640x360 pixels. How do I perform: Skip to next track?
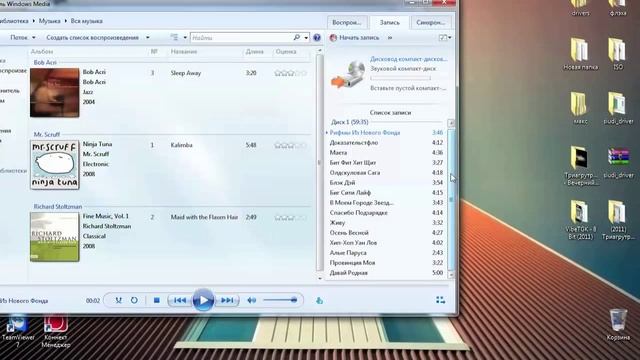[227, 300]
